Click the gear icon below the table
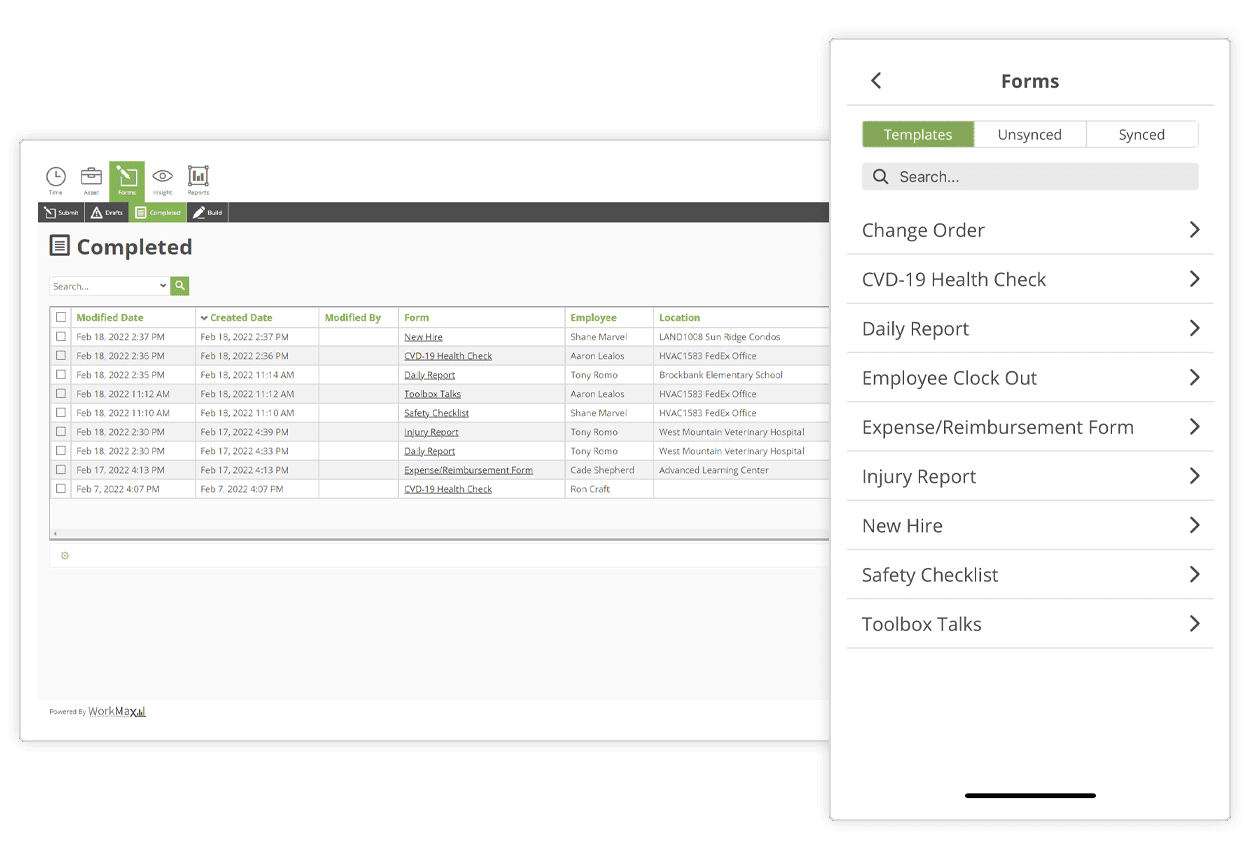Image resolution: width=1250 pixels, height=864 pixels. (x=65, y=556)
